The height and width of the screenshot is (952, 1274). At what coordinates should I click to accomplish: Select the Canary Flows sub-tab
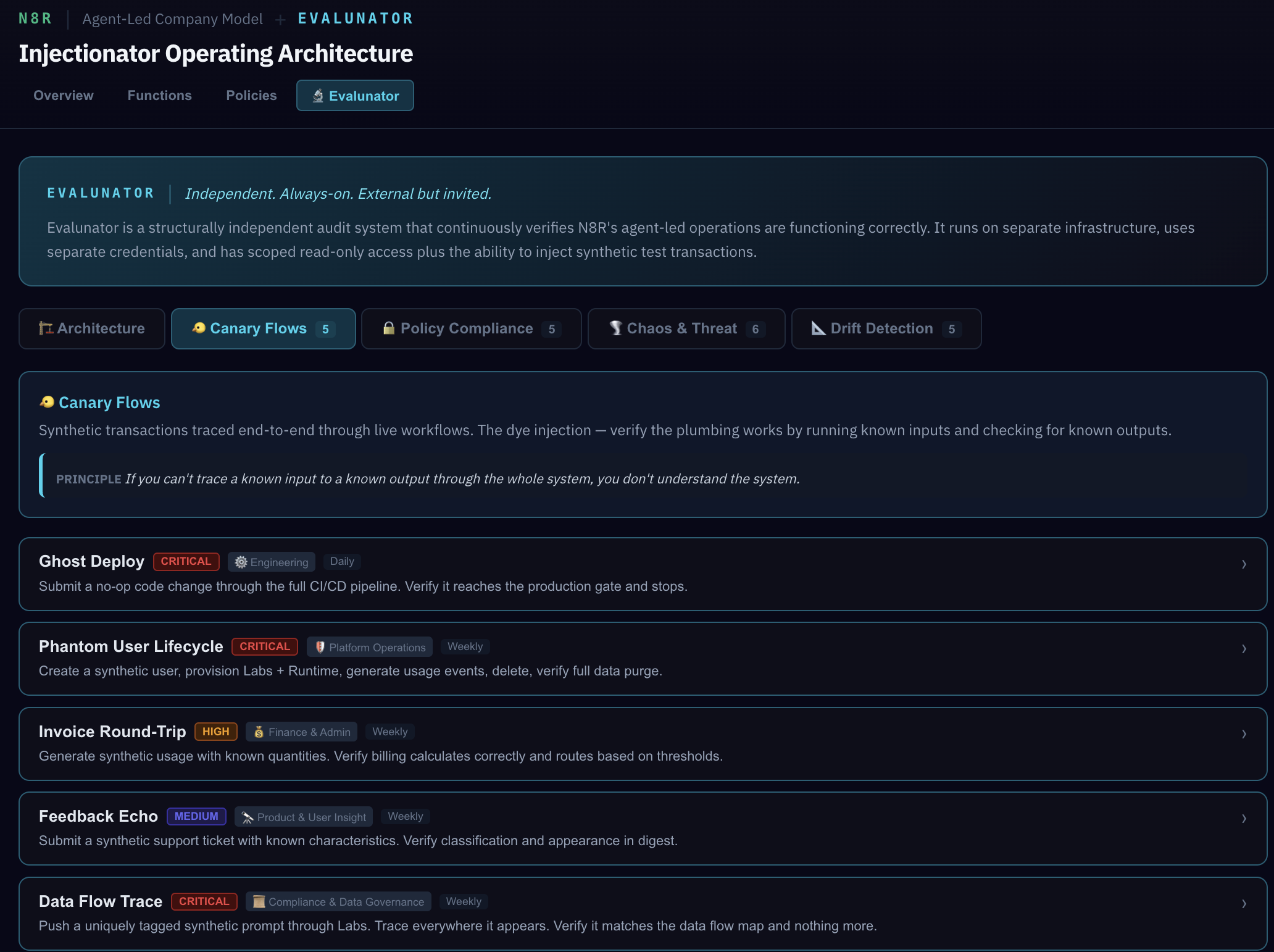(x=264, y=328)
